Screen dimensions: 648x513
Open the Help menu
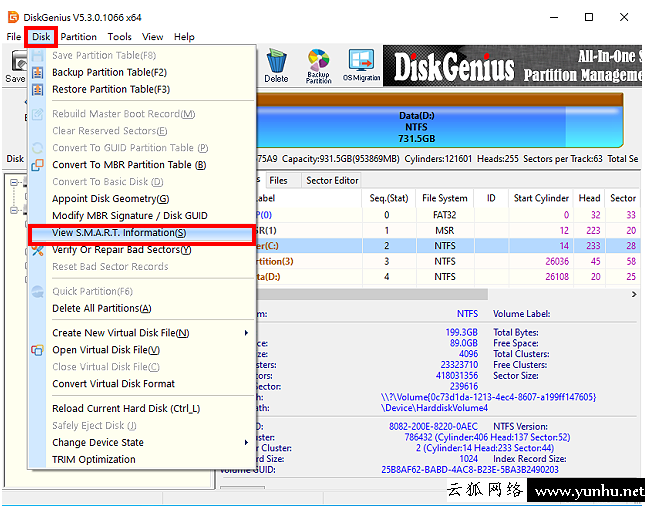click(x=184, y=37)
